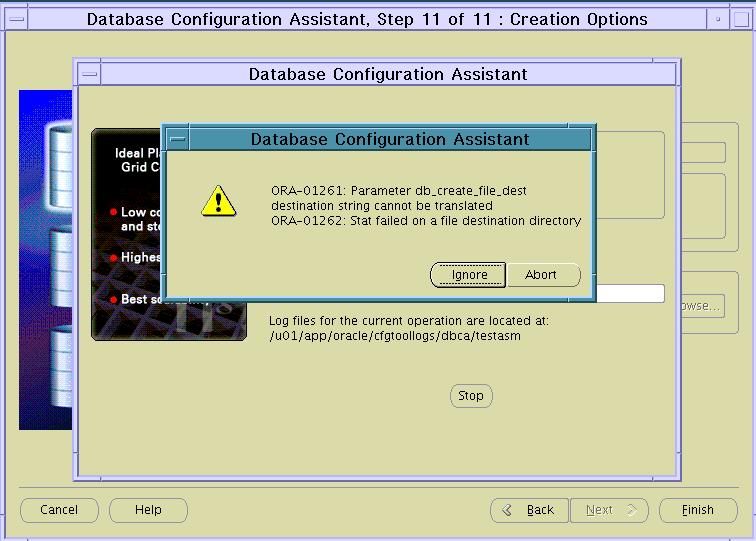The height and width of the screenshot is (541, 756).
Task: Click the back arrow icon beside Back
Action: coord(507,510)
